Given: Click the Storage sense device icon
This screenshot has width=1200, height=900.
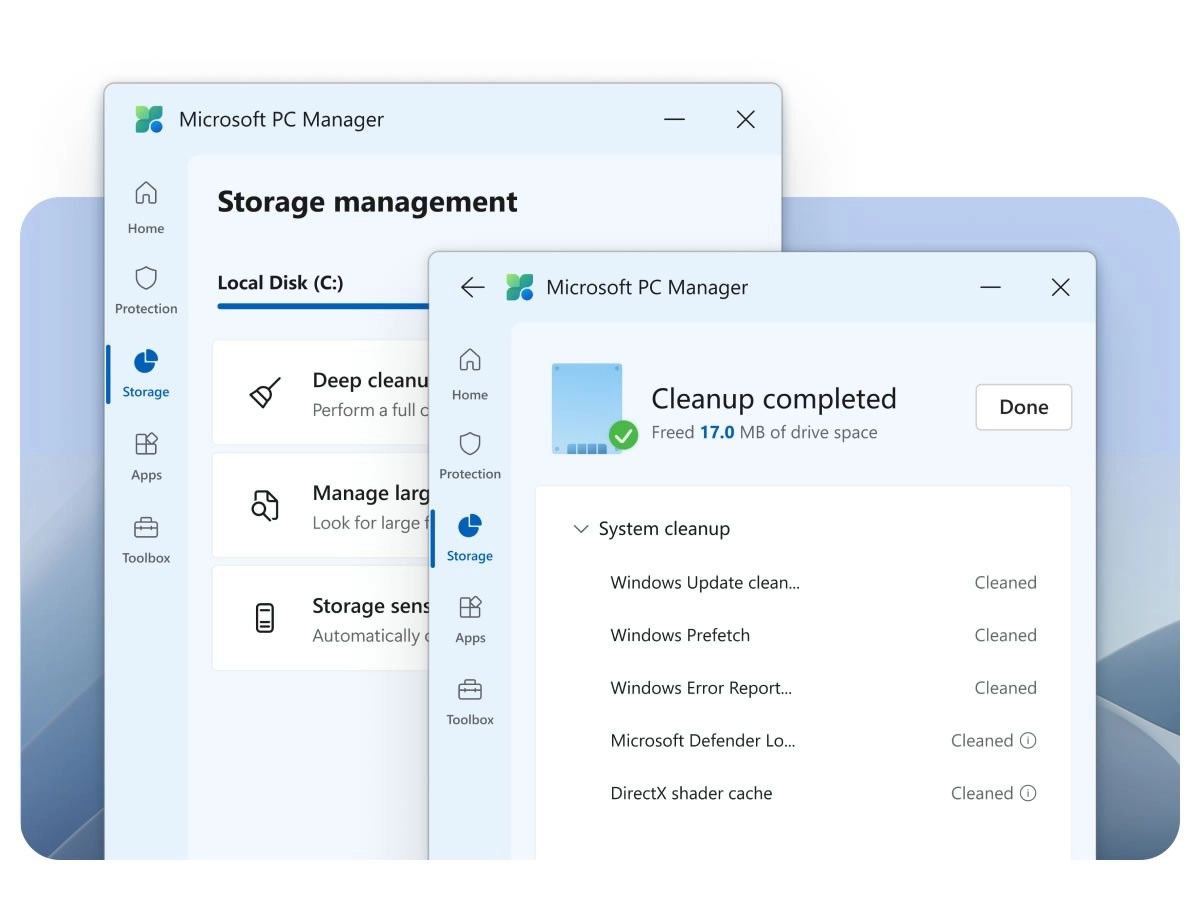Looking at the screenshot, I should (265, 618).
